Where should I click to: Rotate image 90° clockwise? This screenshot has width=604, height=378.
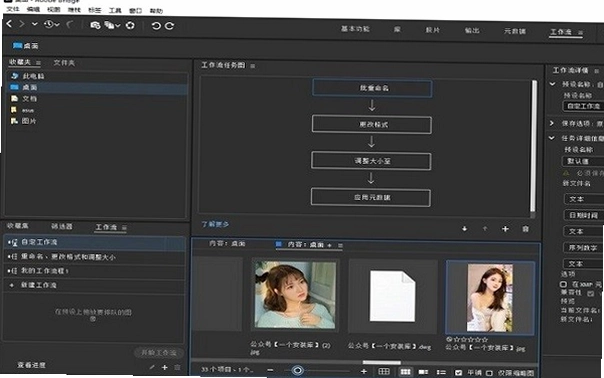coord(169,26)
